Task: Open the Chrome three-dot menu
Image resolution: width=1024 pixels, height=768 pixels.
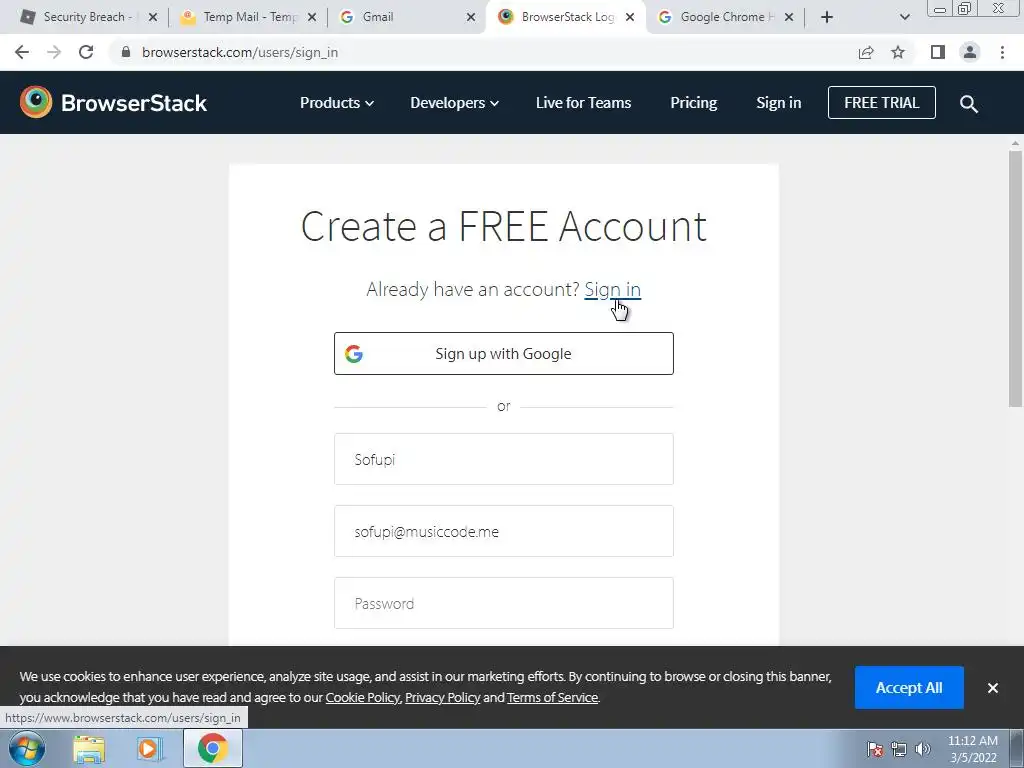Action: pos(1002,52)
